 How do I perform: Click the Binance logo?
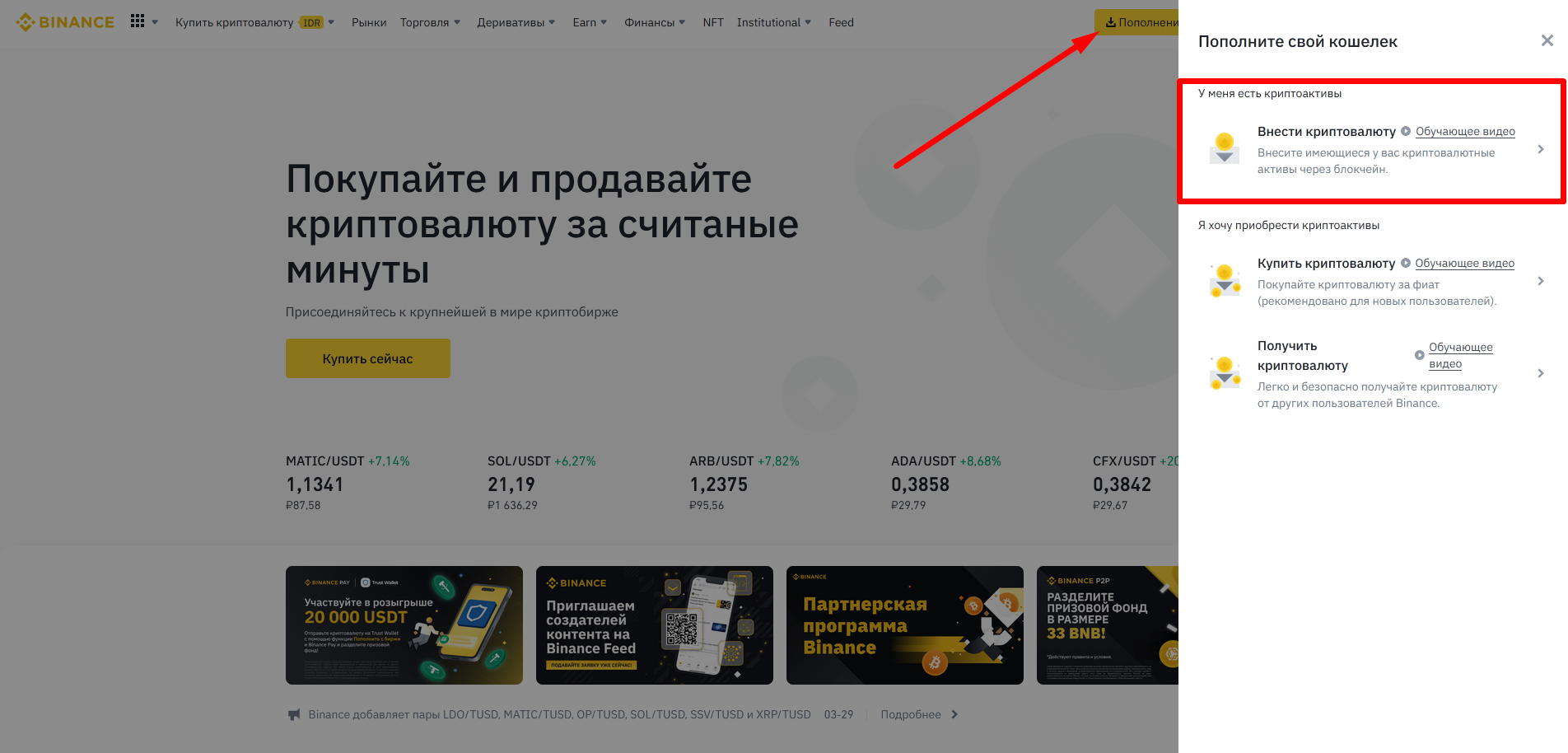[x=65, y=22]
